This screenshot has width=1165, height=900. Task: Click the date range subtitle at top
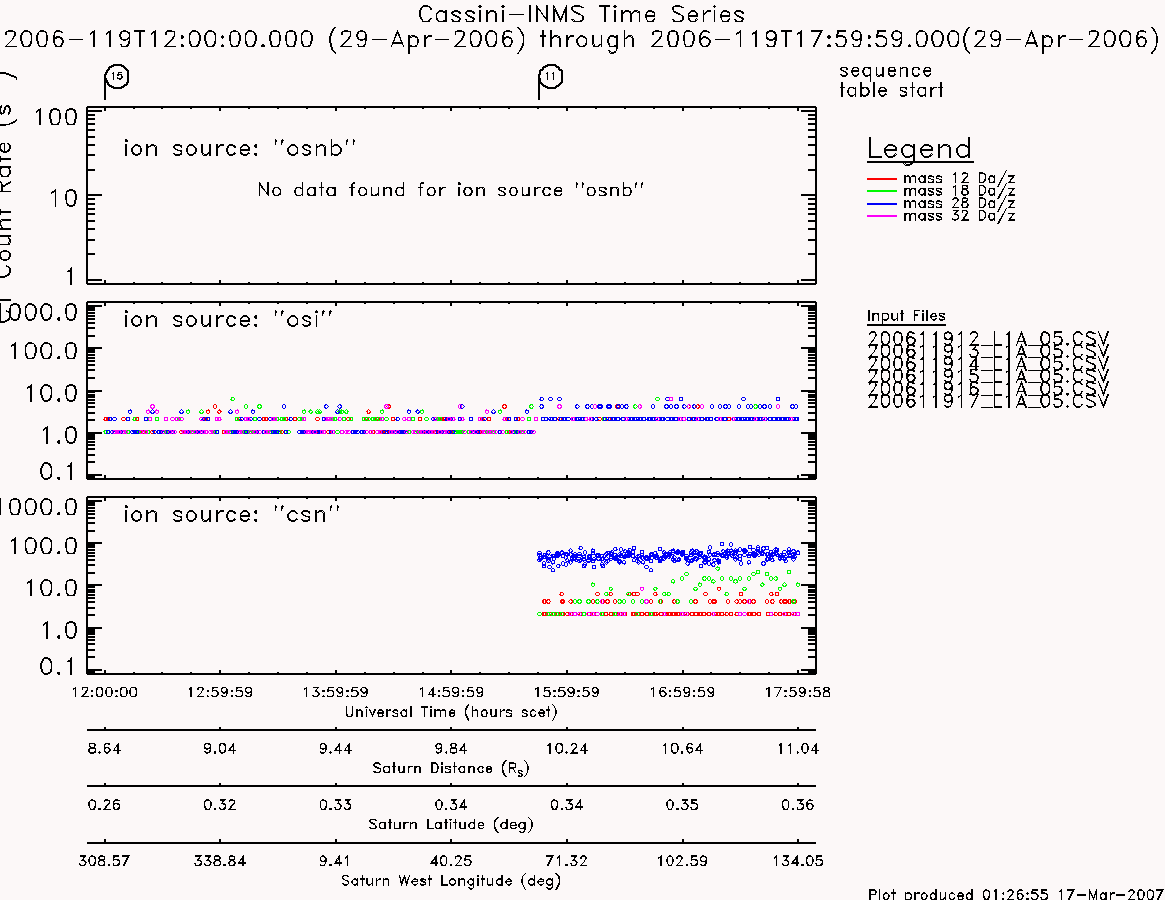point(582,39)
